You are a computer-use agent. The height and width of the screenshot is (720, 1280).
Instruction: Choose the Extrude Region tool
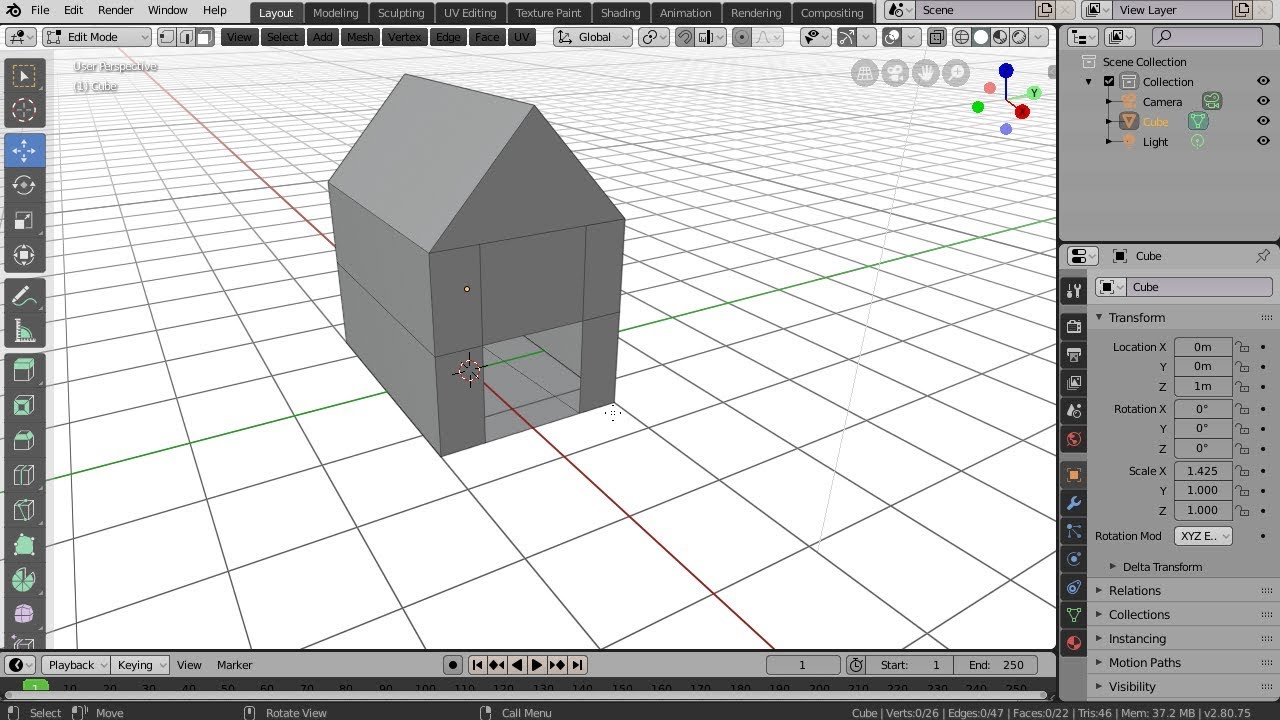pos(24,371)
